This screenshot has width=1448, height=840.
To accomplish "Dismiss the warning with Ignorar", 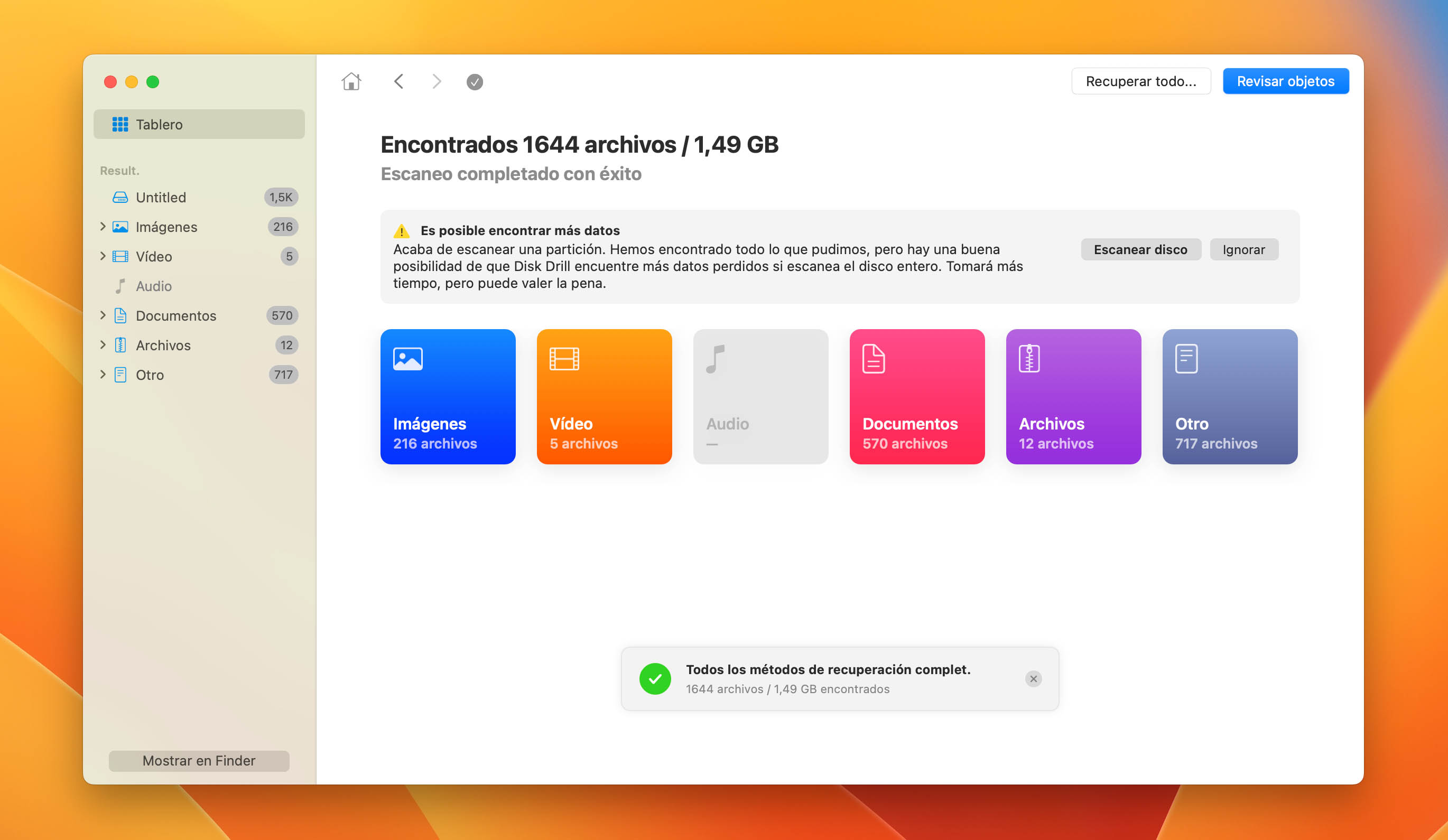I will [1243, 249].
